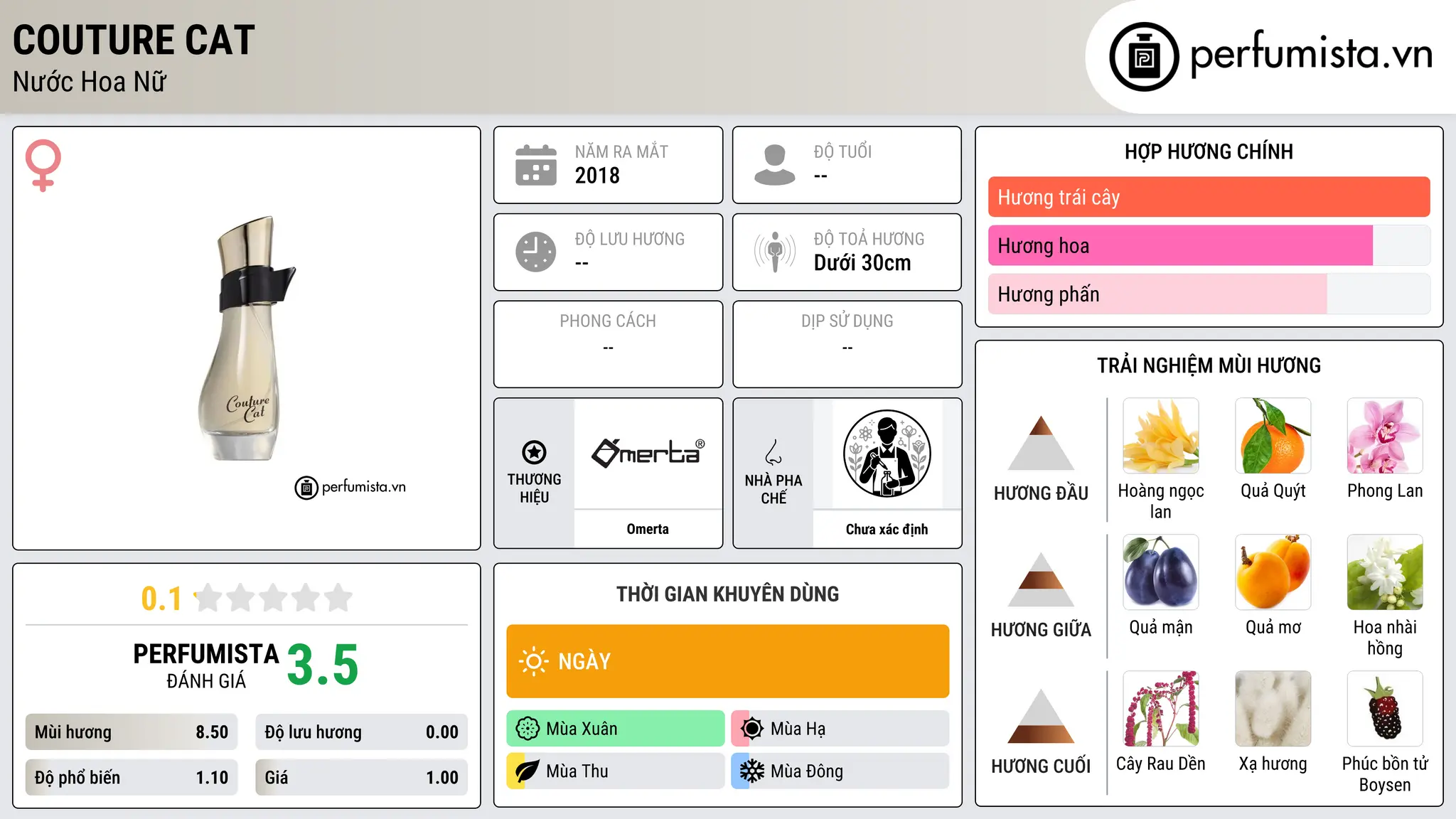This screenshot has width=1456, height=819.
Task: Click the middle note pyramid icon
Action: point(1041,579)
